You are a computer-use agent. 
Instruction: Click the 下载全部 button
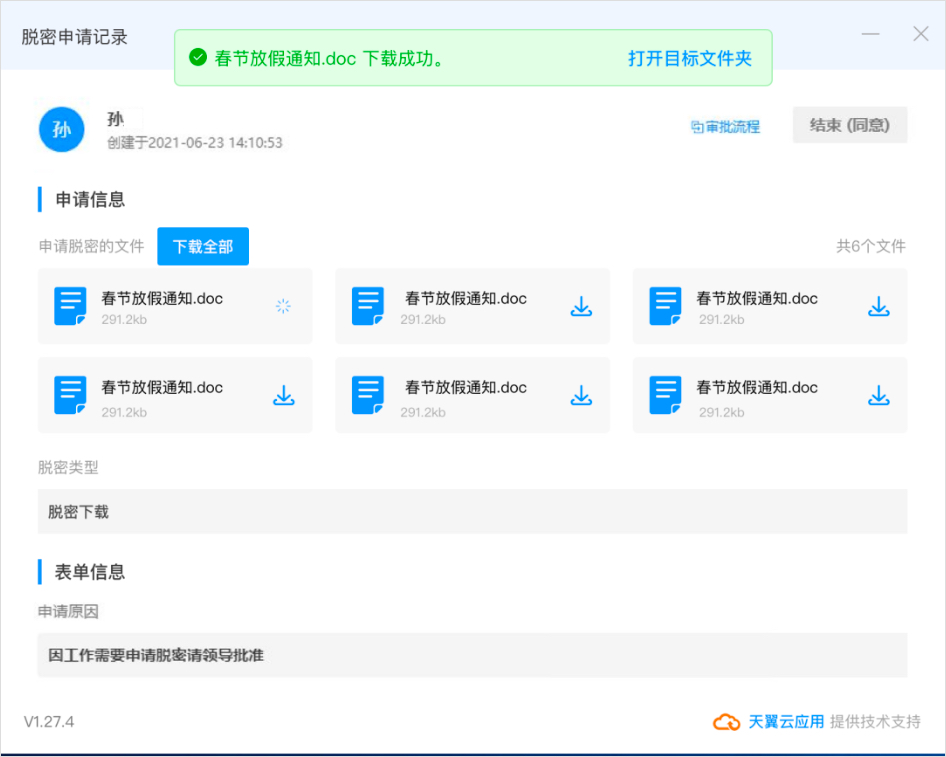(x=202, y=245)
